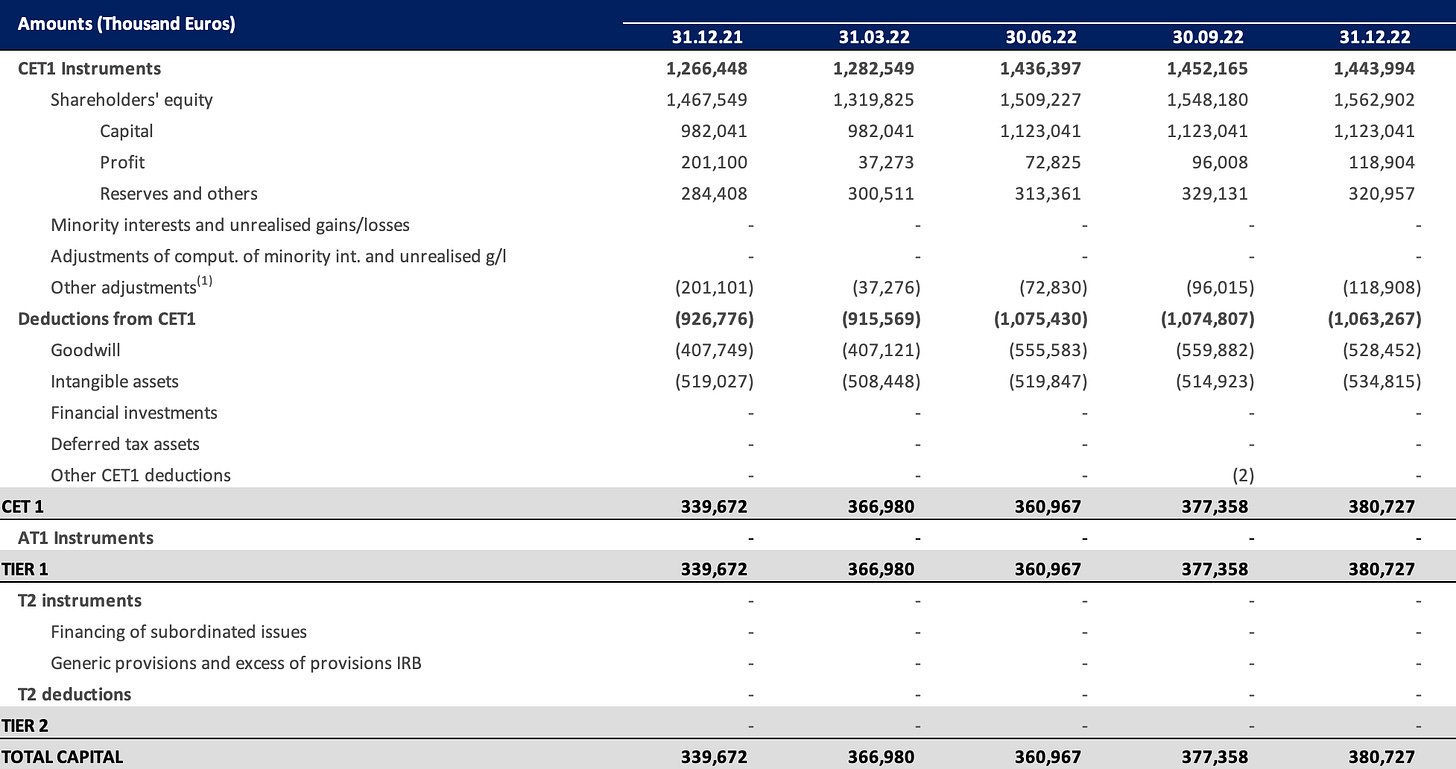The height and width of the screenshot is (769, 1456).
Task: Click the 'Other CET1 deductions' row label
Action: (x=141, y=475)
